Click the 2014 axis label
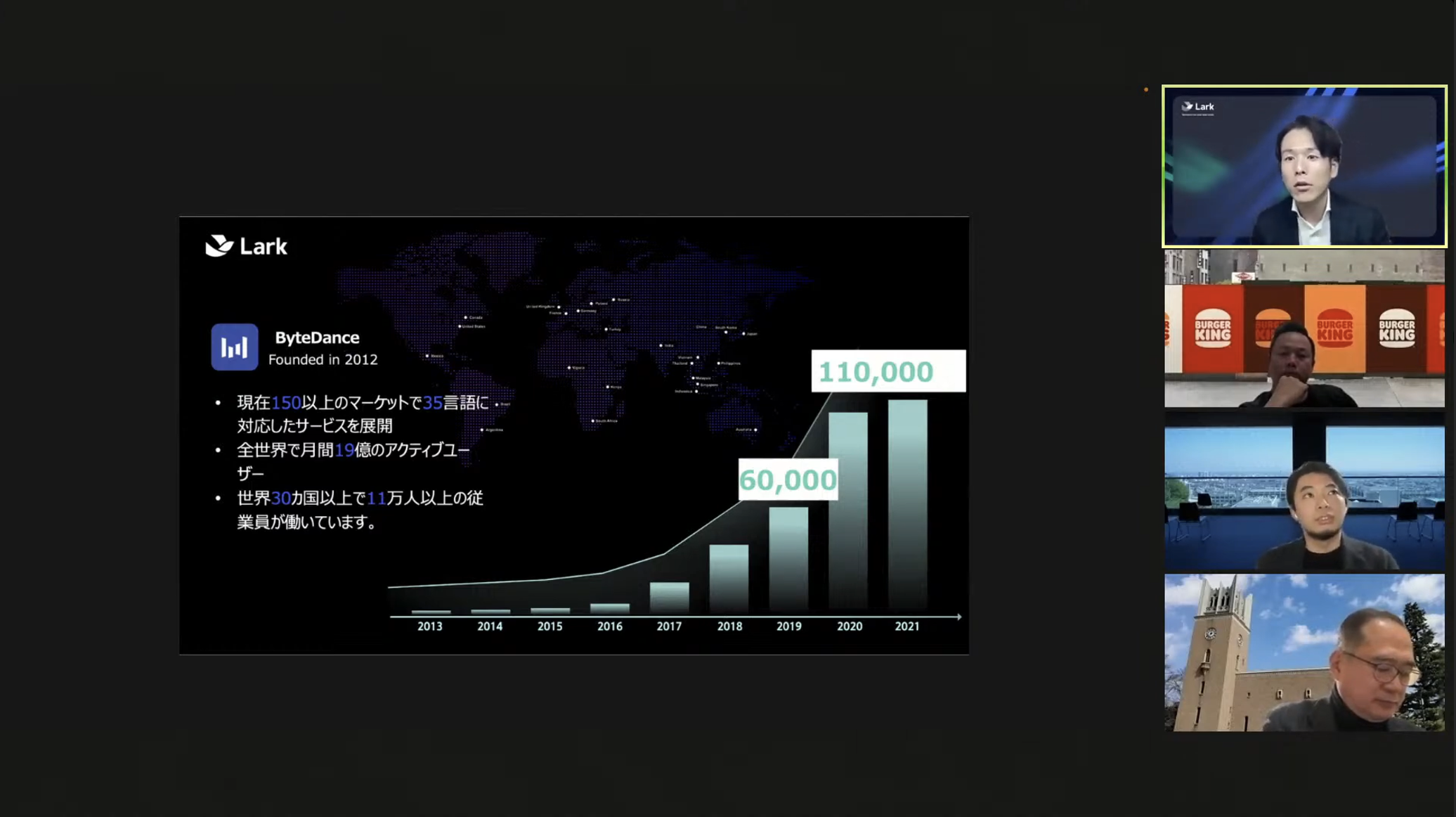Image resolution: width=1456 pixels, height=817 pixels. coord(490,626)
